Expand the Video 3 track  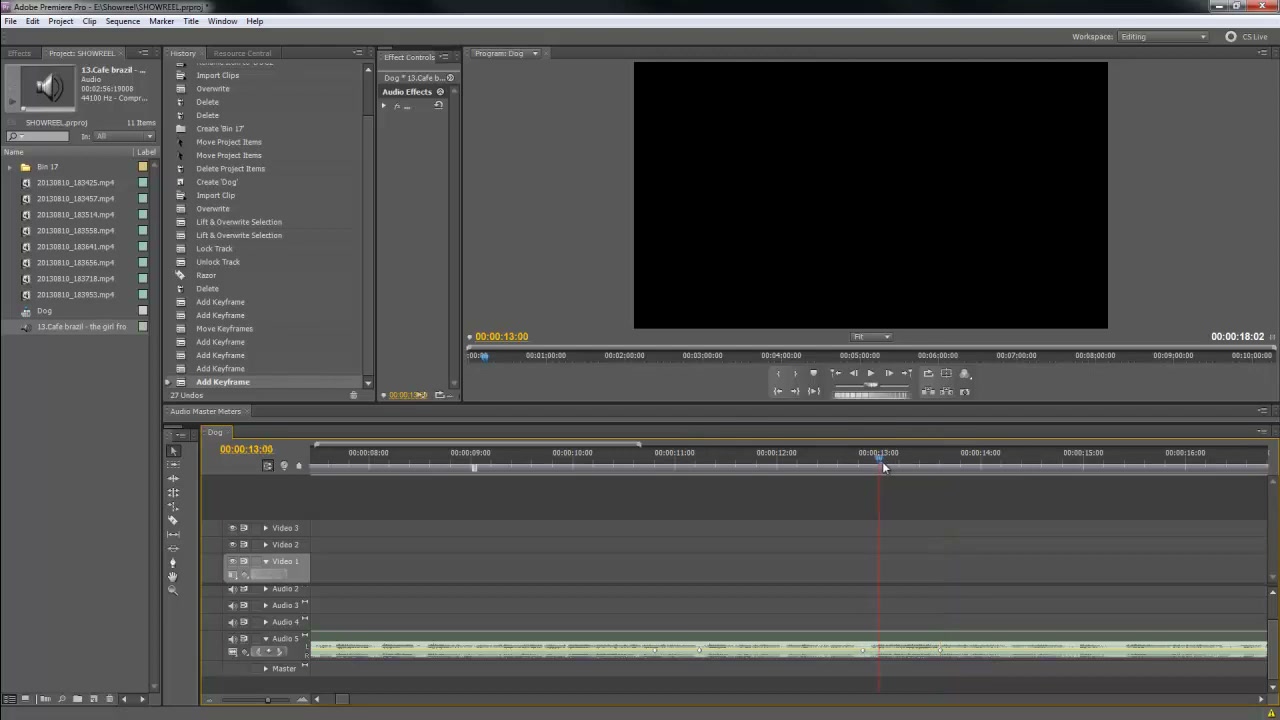[266, 528]
